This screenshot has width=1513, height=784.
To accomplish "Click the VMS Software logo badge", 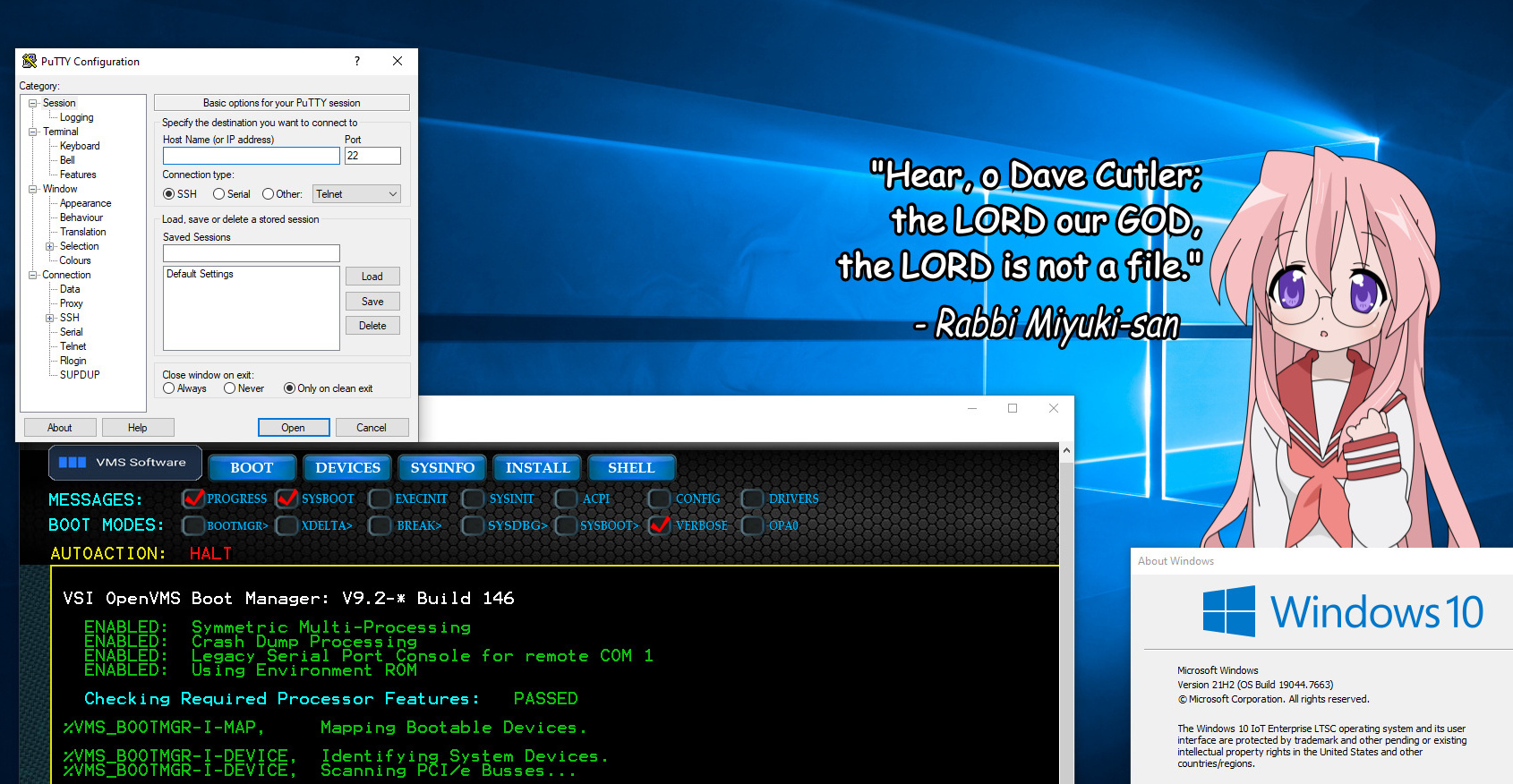I will 124,463.
